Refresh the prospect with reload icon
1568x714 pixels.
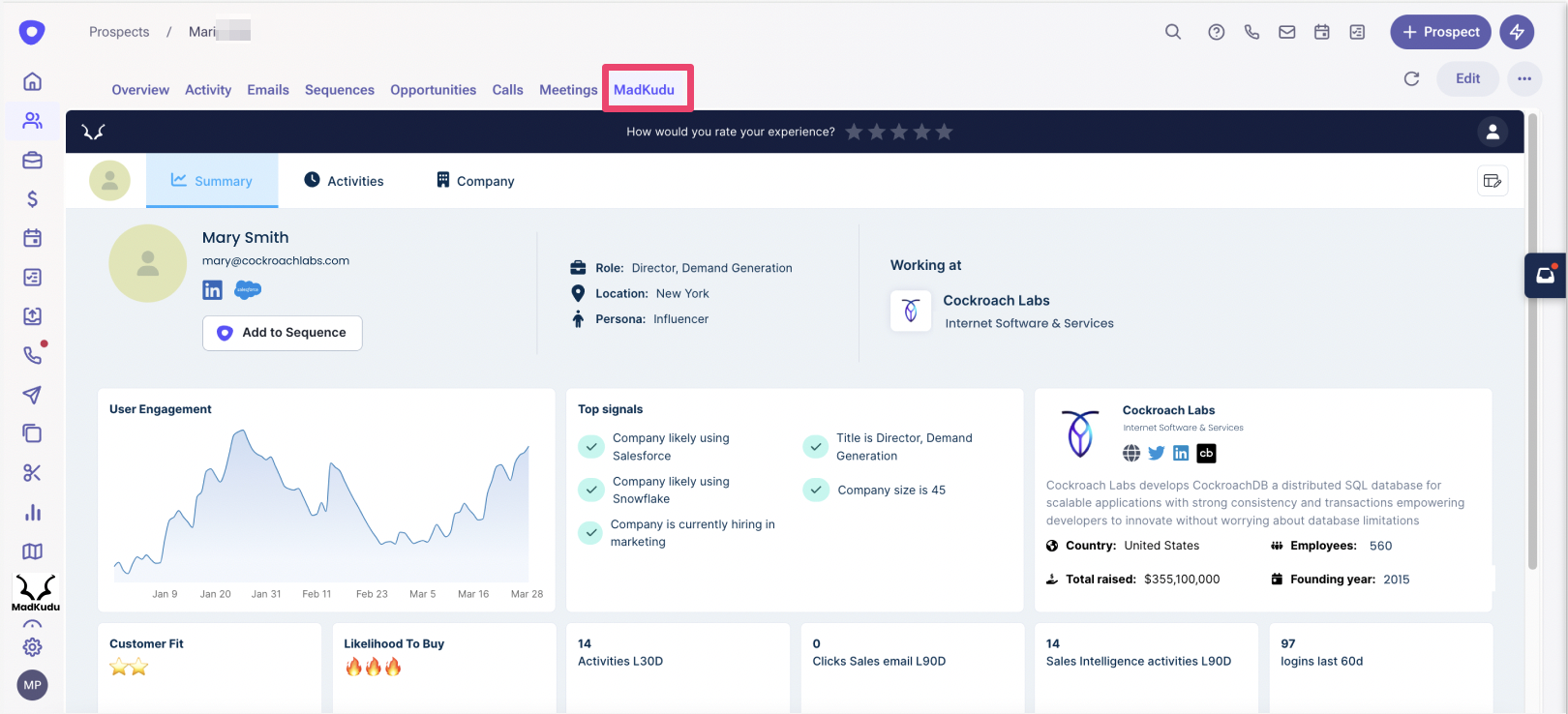[x=1412, y=78]
